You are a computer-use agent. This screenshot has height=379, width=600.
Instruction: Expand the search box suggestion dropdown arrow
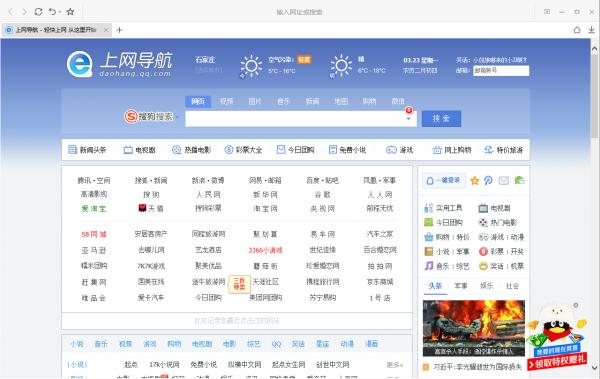pyautogui.click(x=408, y=119)
